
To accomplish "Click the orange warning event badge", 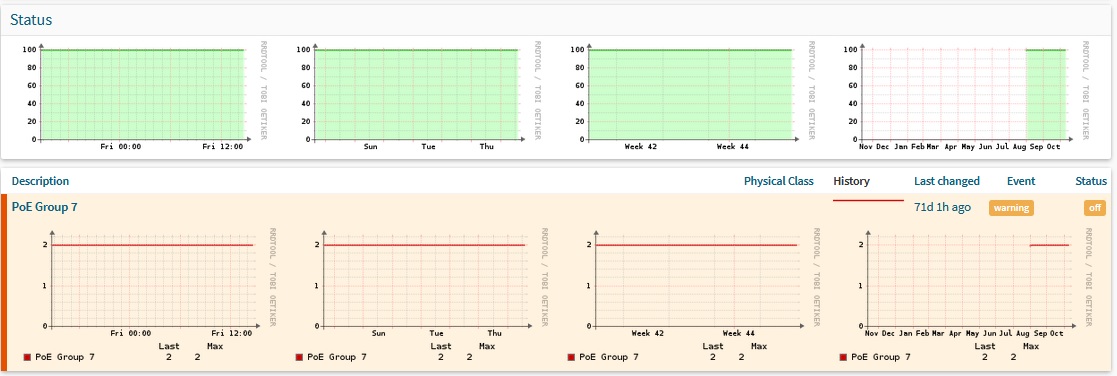I will tap(1011, 208).
